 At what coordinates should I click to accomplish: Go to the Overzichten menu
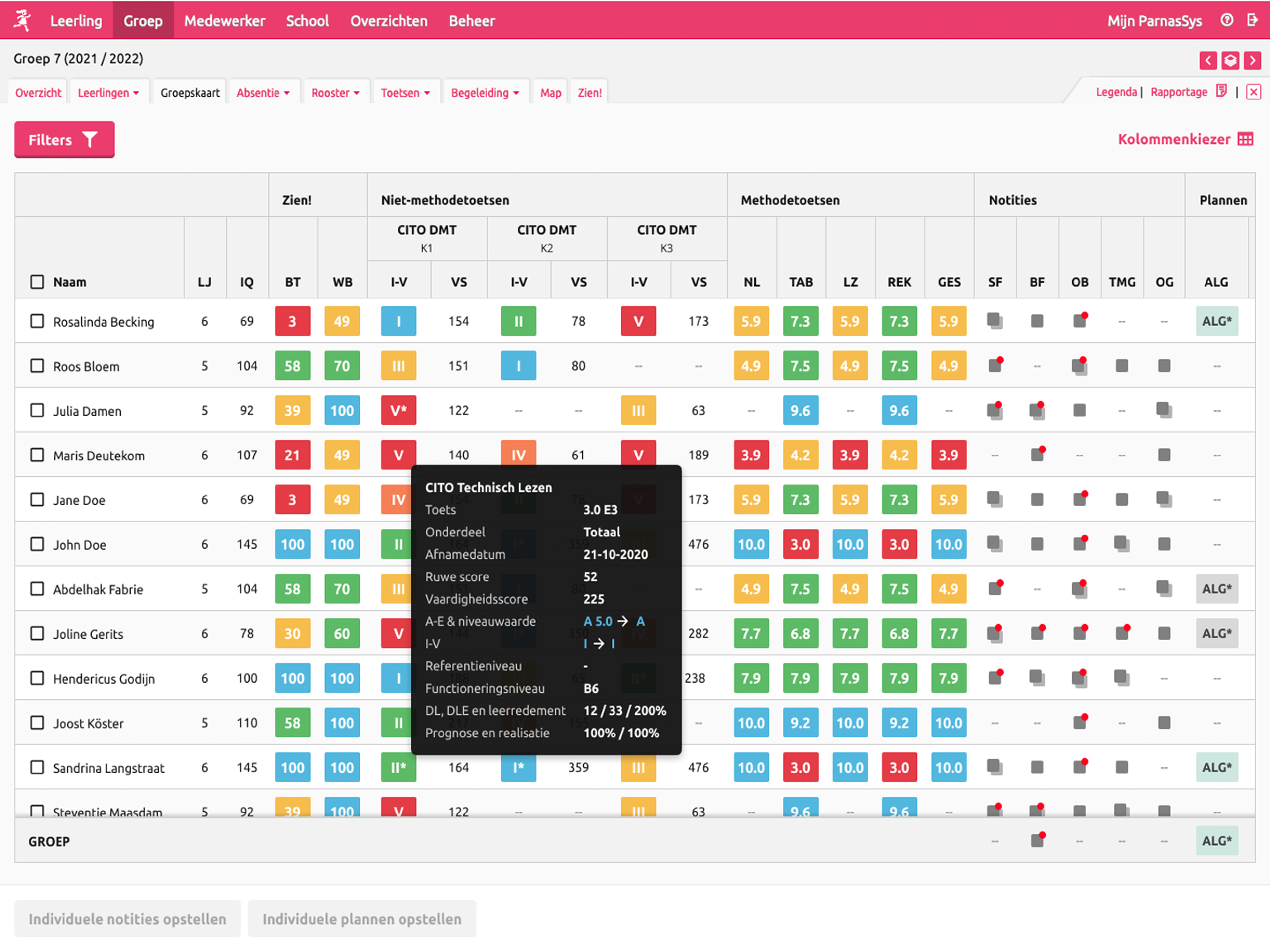click(x=389, y=20)
